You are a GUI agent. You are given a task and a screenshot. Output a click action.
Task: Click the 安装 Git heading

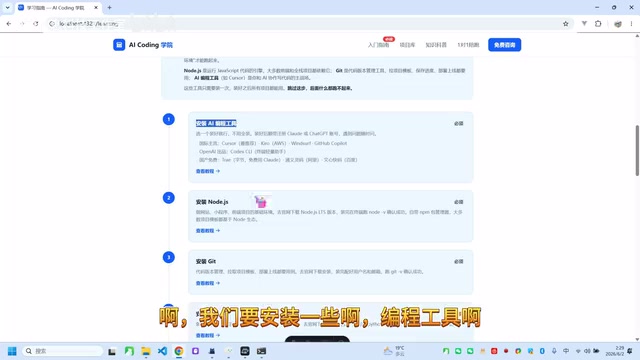[206, 261]
